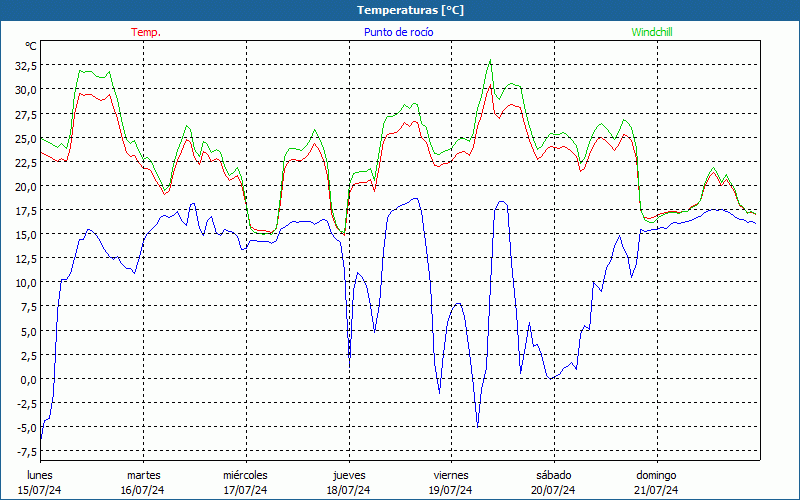Click the 19/07/24 date label
The image size is (800, 500).
click(451, 490)
